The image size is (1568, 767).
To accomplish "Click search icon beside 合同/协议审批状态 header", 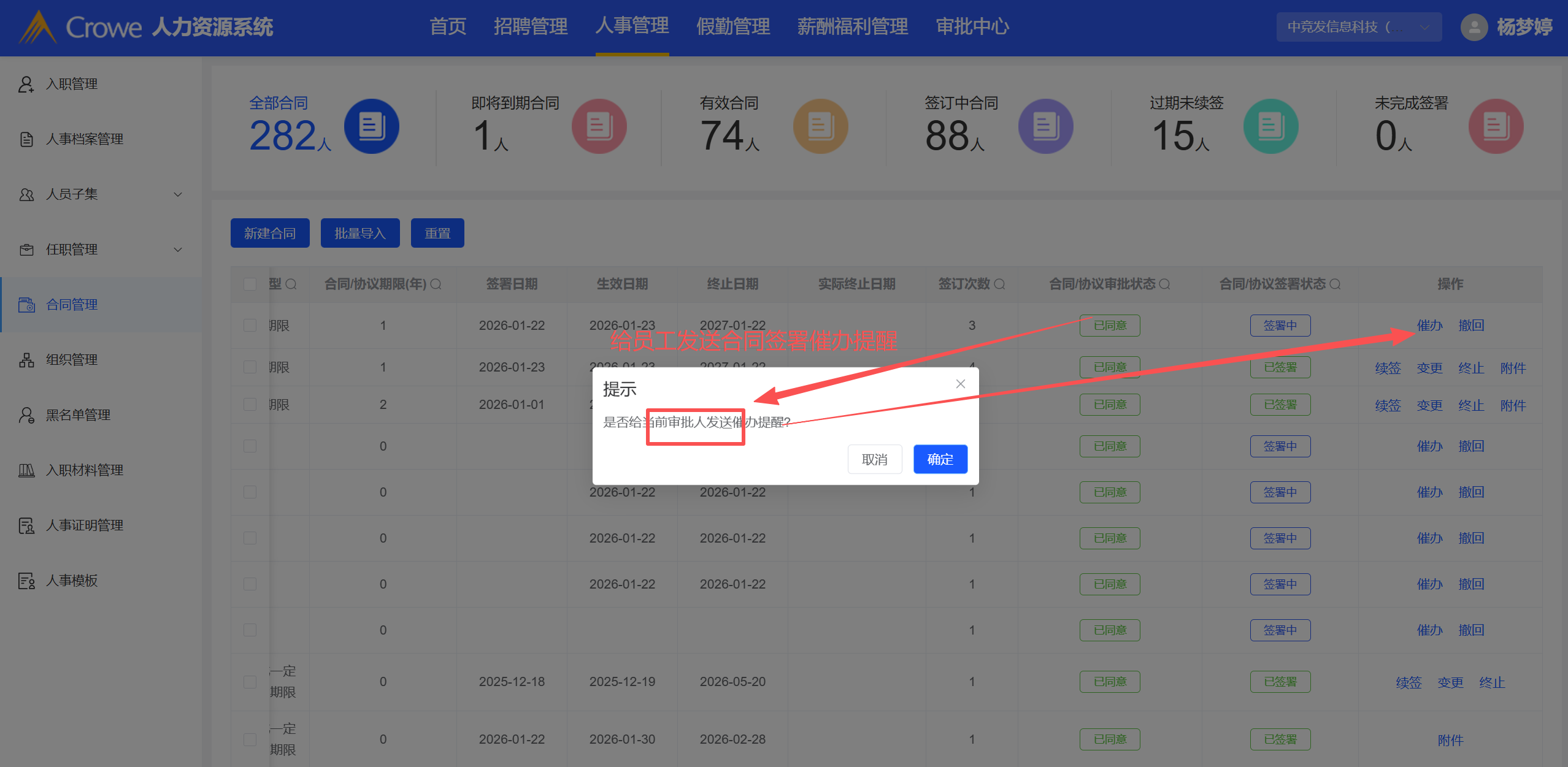I will tap(1164, 284).
